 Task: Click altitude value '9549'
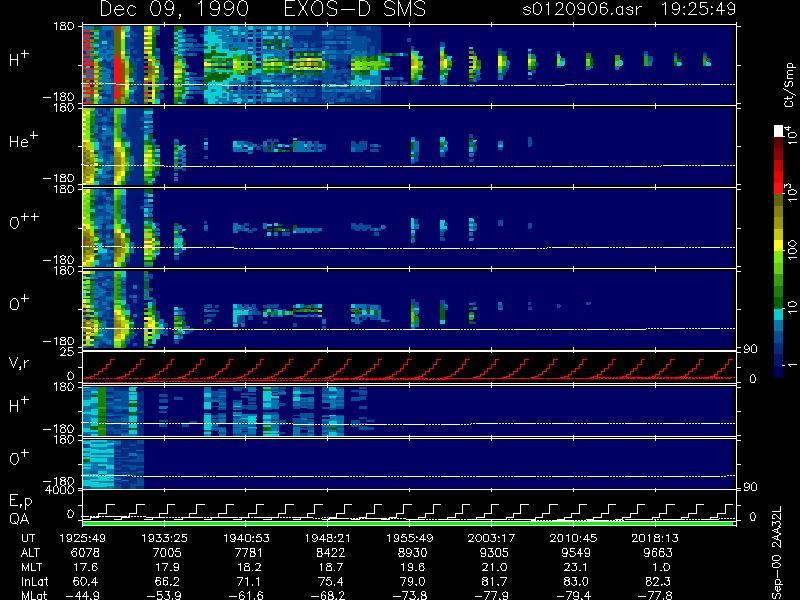point(576,553)
